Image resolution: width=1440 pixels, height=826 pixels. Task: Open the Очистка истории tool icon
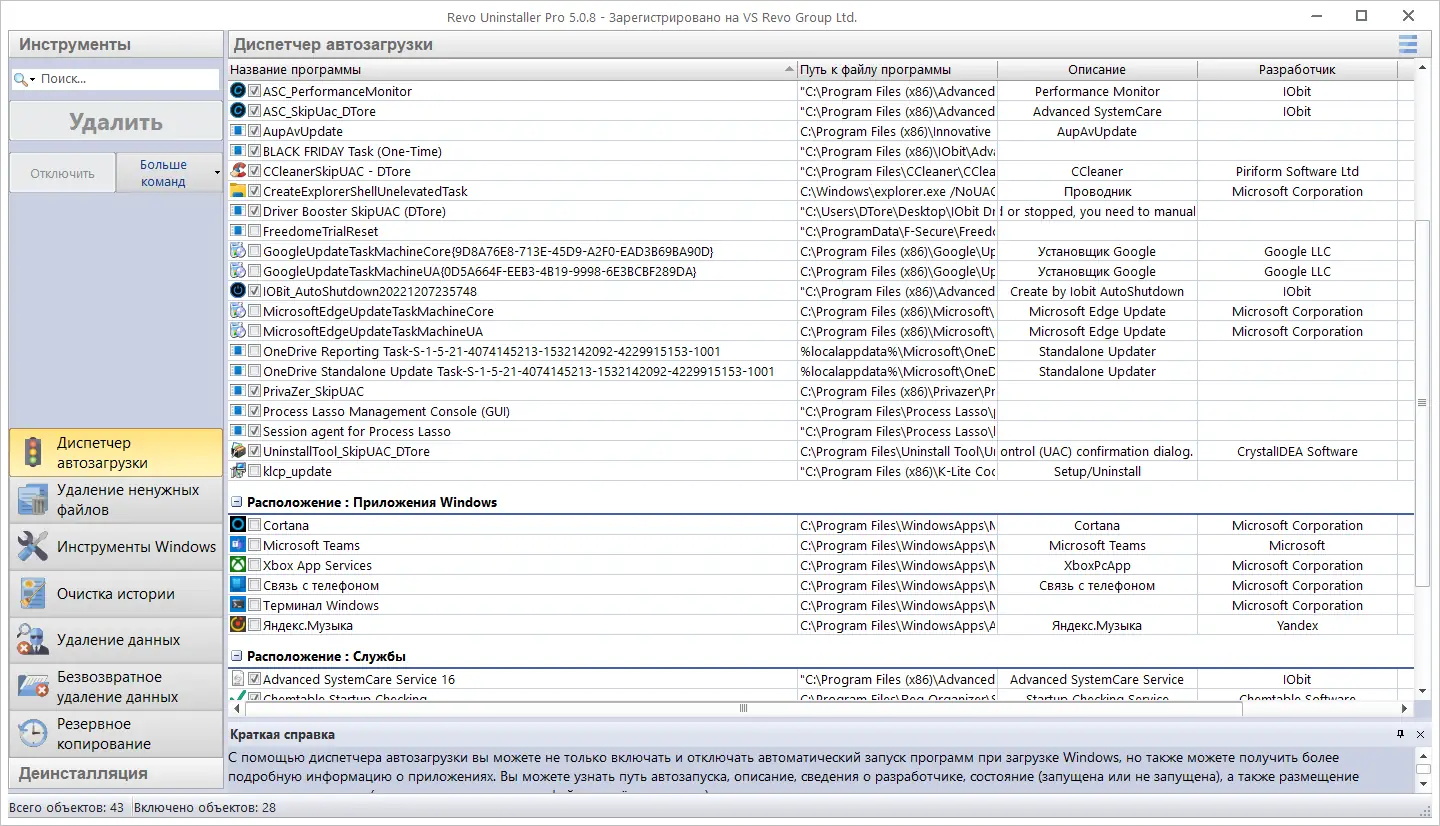click(x=33, y=594)
